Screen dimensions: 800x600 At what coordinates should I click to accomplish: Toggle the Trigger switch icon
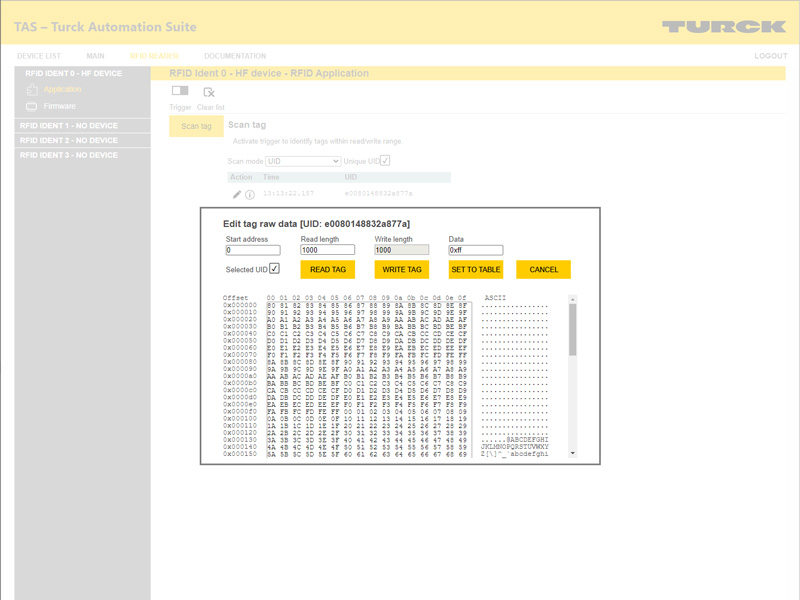(180, 92)
